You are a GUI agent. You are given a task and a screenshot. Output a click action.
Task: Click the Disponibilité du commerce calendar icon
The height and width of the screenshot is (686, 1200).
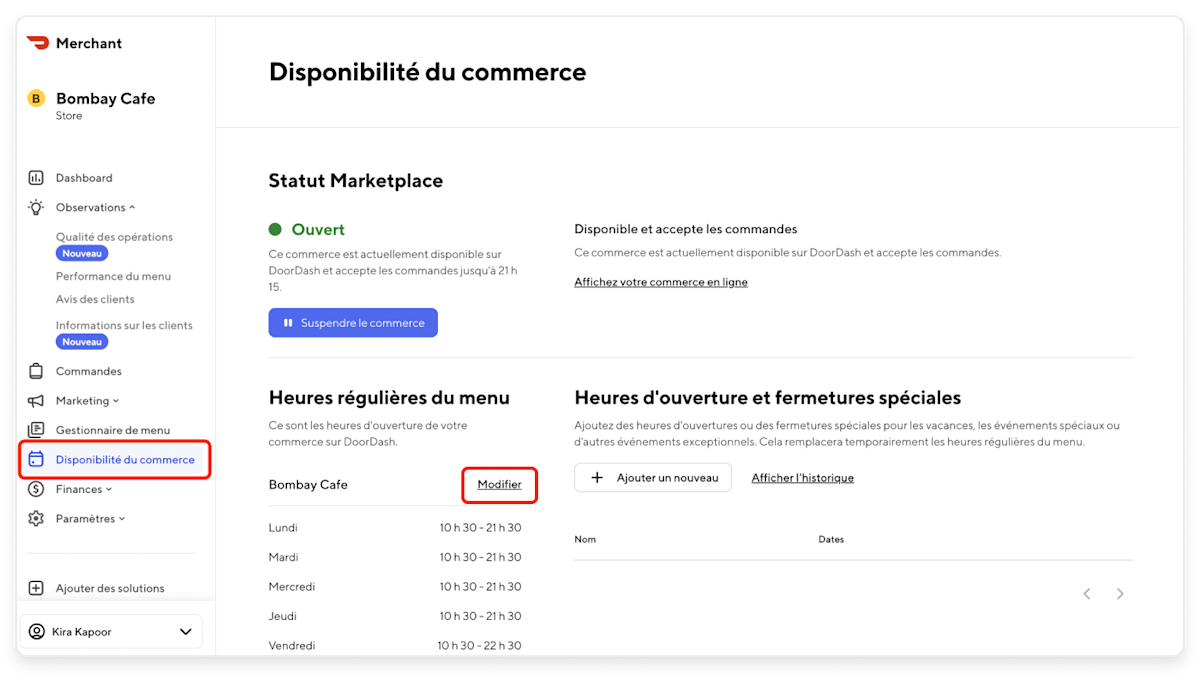click(36, 460)
